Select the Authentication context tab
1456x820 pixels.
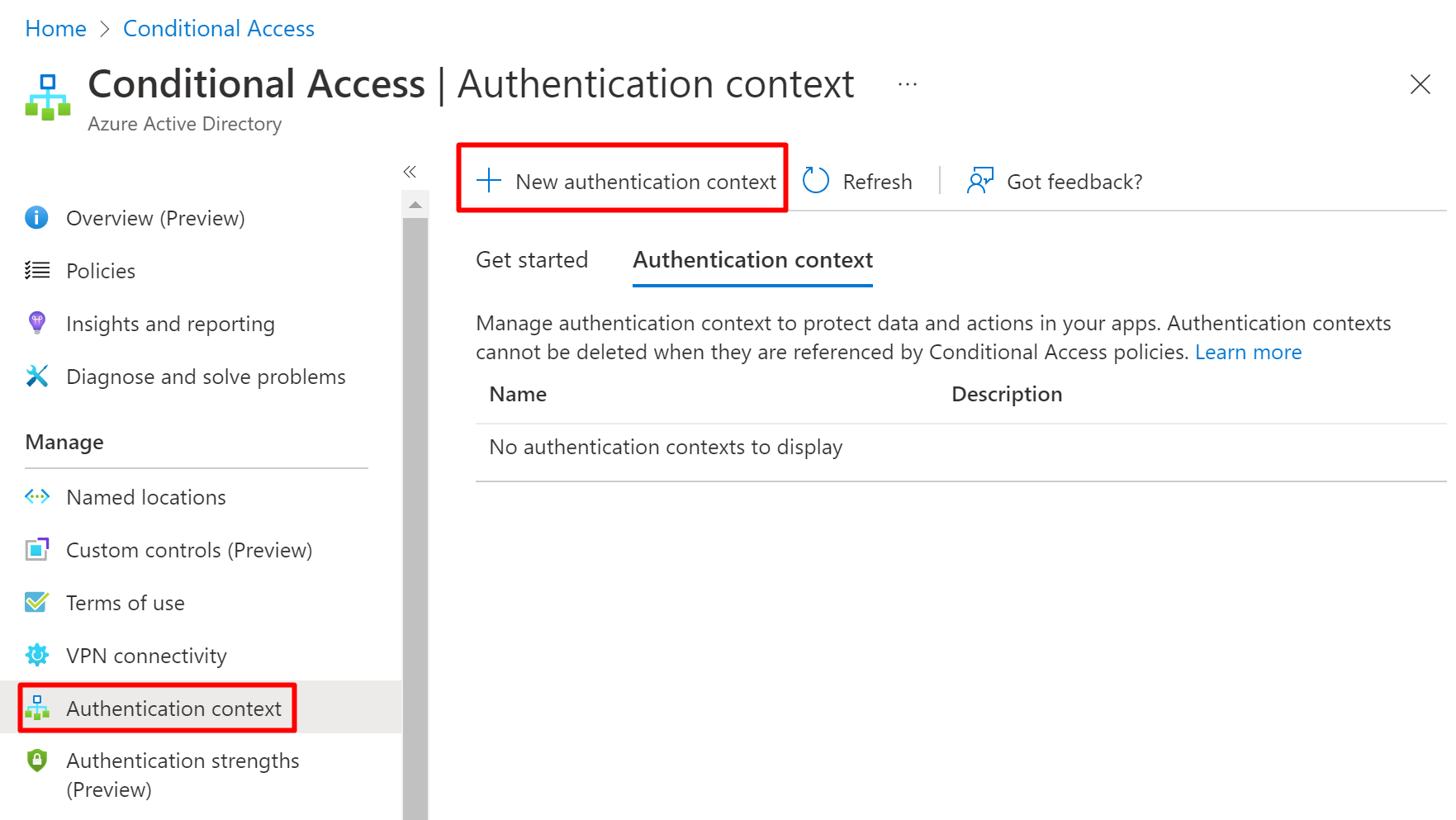click(x=752, y=260)
